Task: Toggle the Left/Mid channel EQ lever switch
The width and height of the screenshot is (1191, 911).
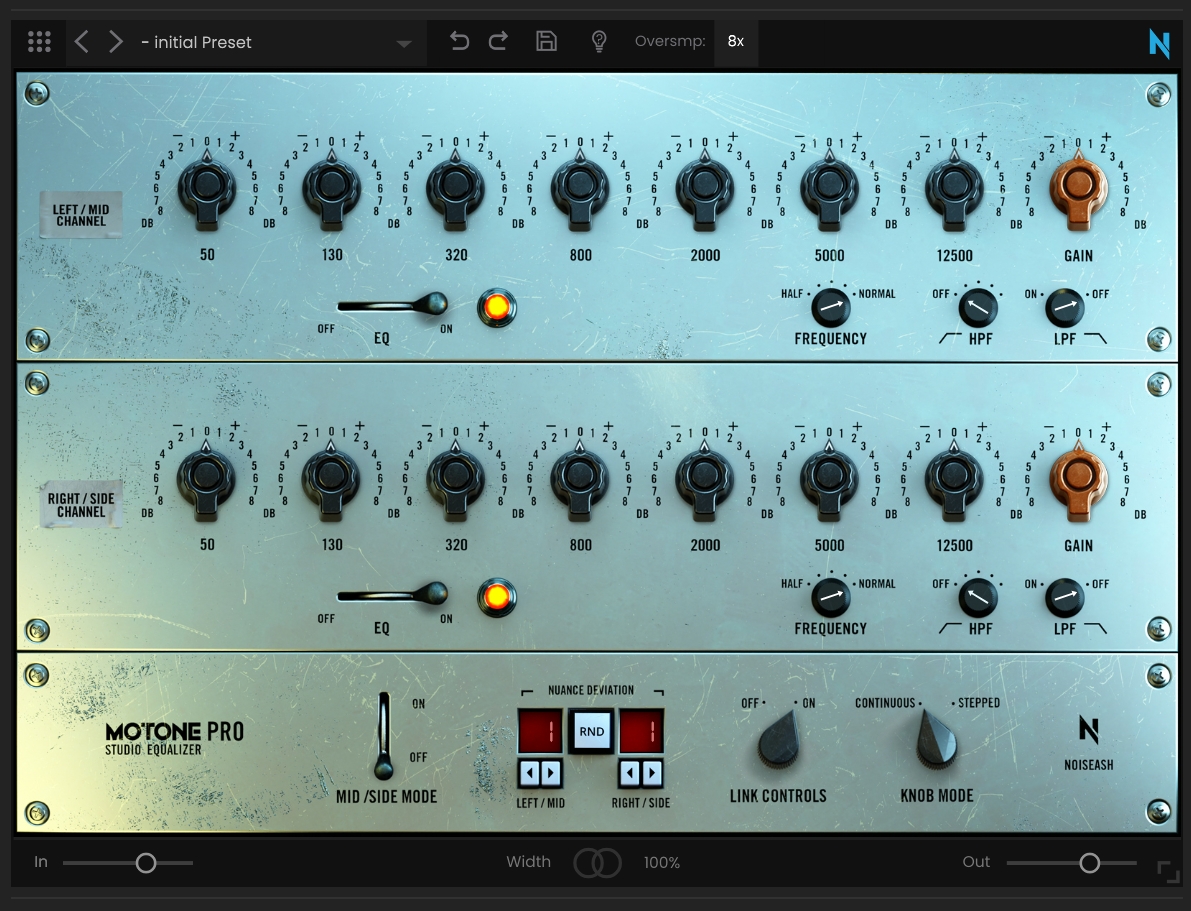Action: click(x=393, y=305)
